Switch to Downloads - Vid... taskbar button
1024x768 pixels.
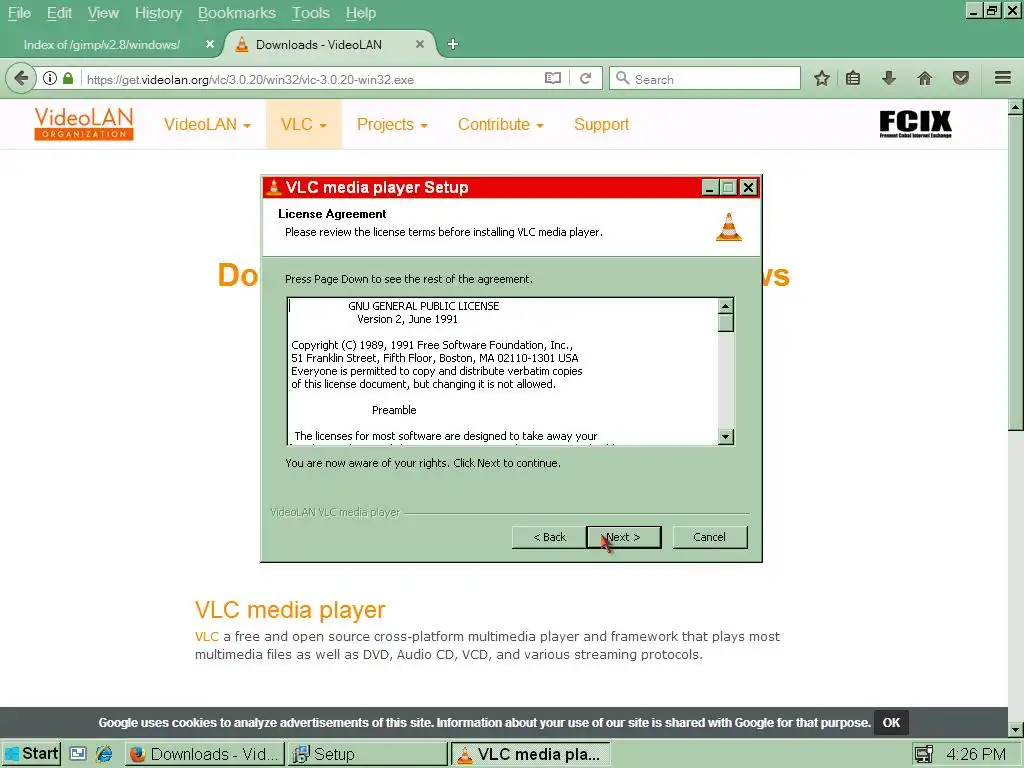point(205,754)
